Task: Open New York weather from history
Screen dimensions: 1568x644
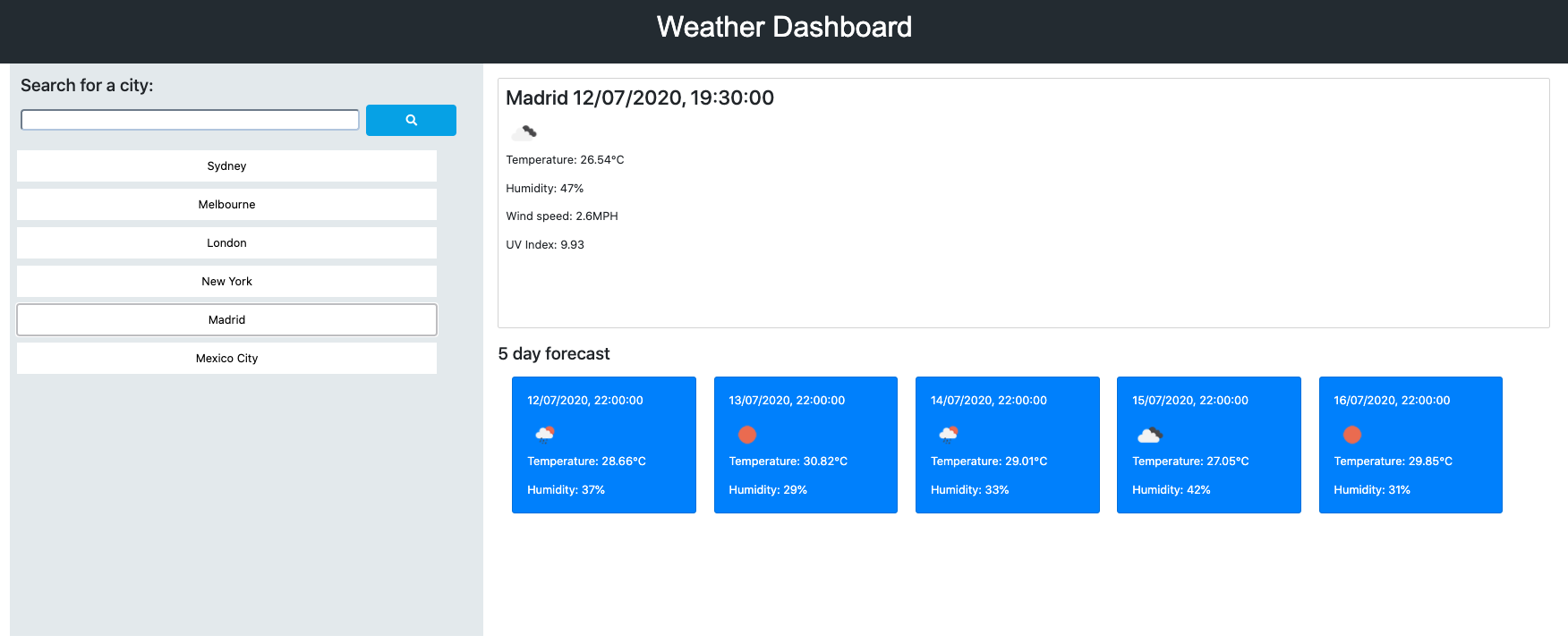Action: coord(226,282)
